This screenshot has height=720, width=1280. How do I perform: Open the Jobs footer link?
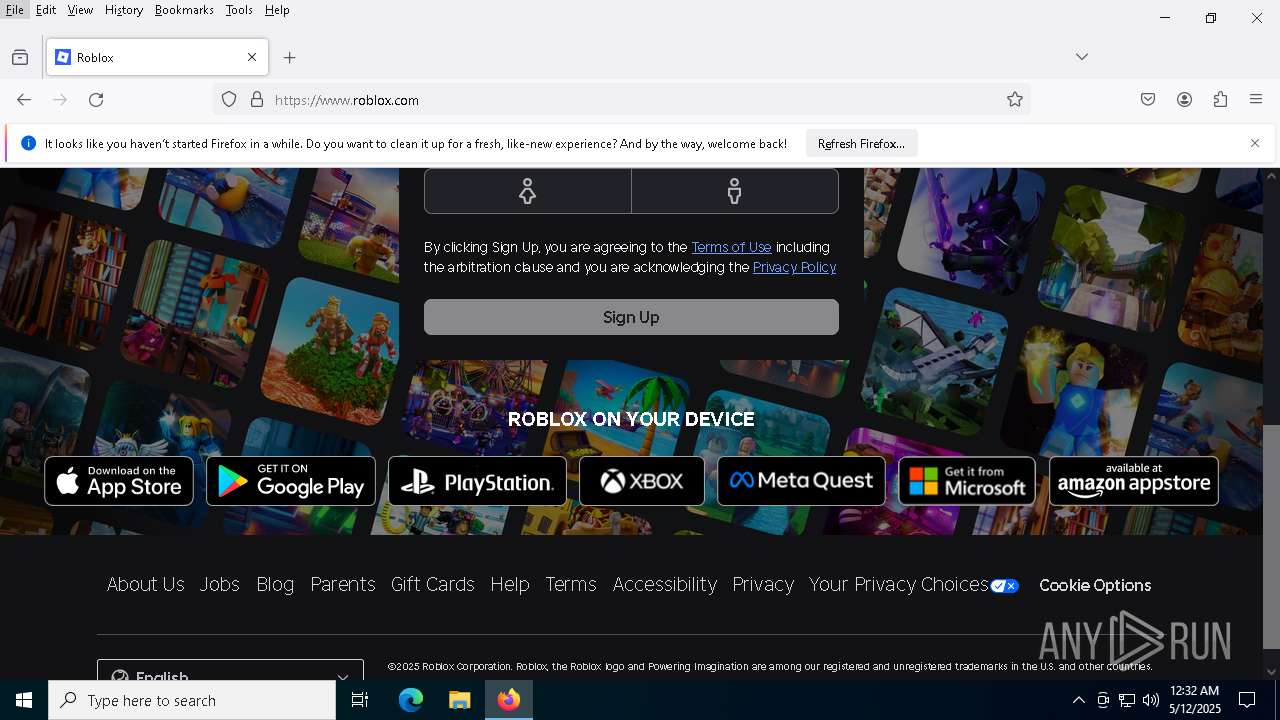click(220, 585)
